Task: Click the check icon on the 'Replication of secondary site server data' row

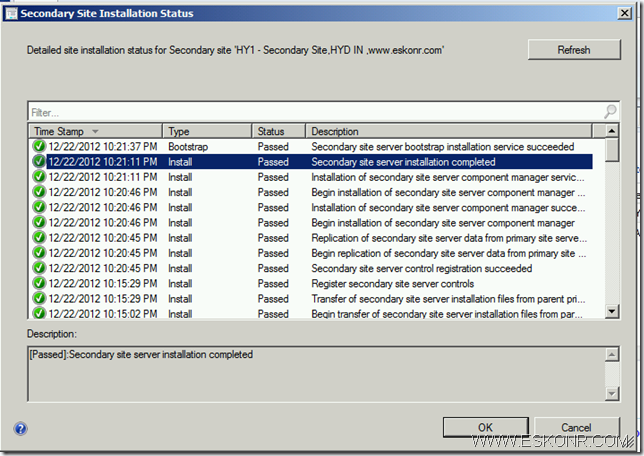Action: (x=39, y=237)
